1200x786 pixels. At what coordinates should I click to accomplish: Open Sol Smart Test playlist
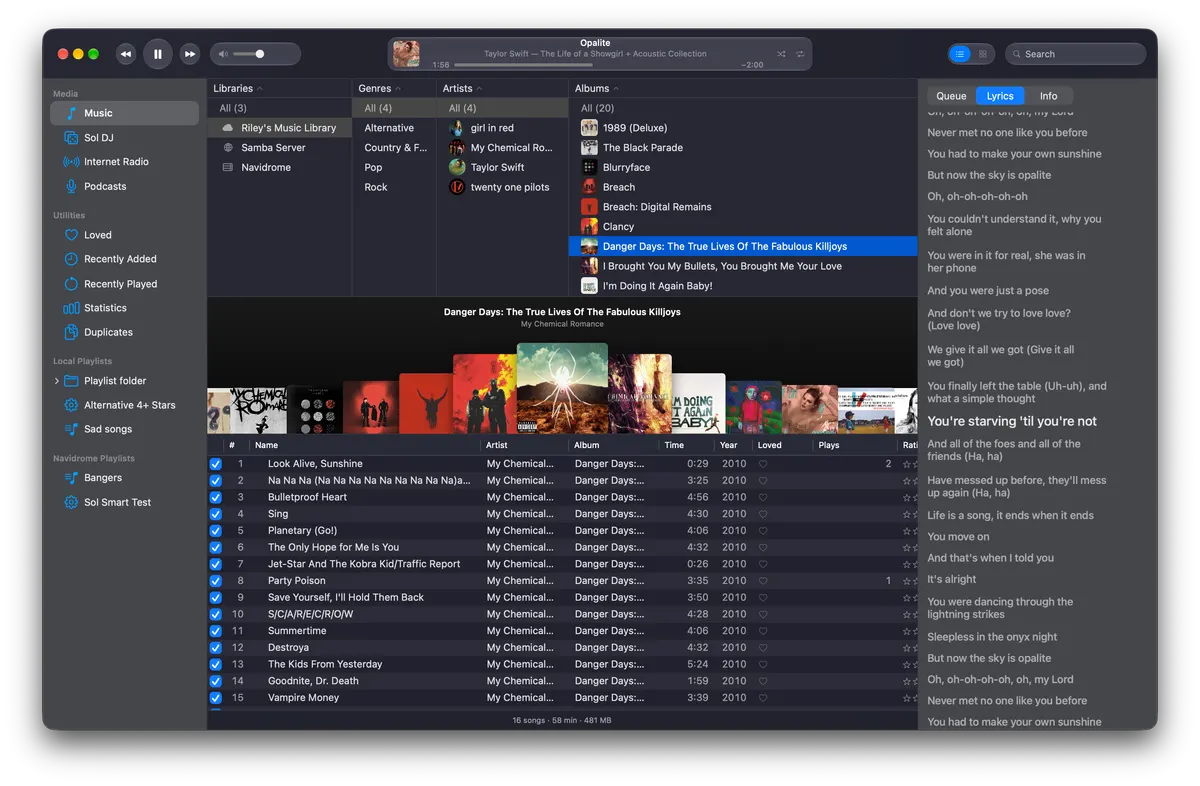coord(125,502)
